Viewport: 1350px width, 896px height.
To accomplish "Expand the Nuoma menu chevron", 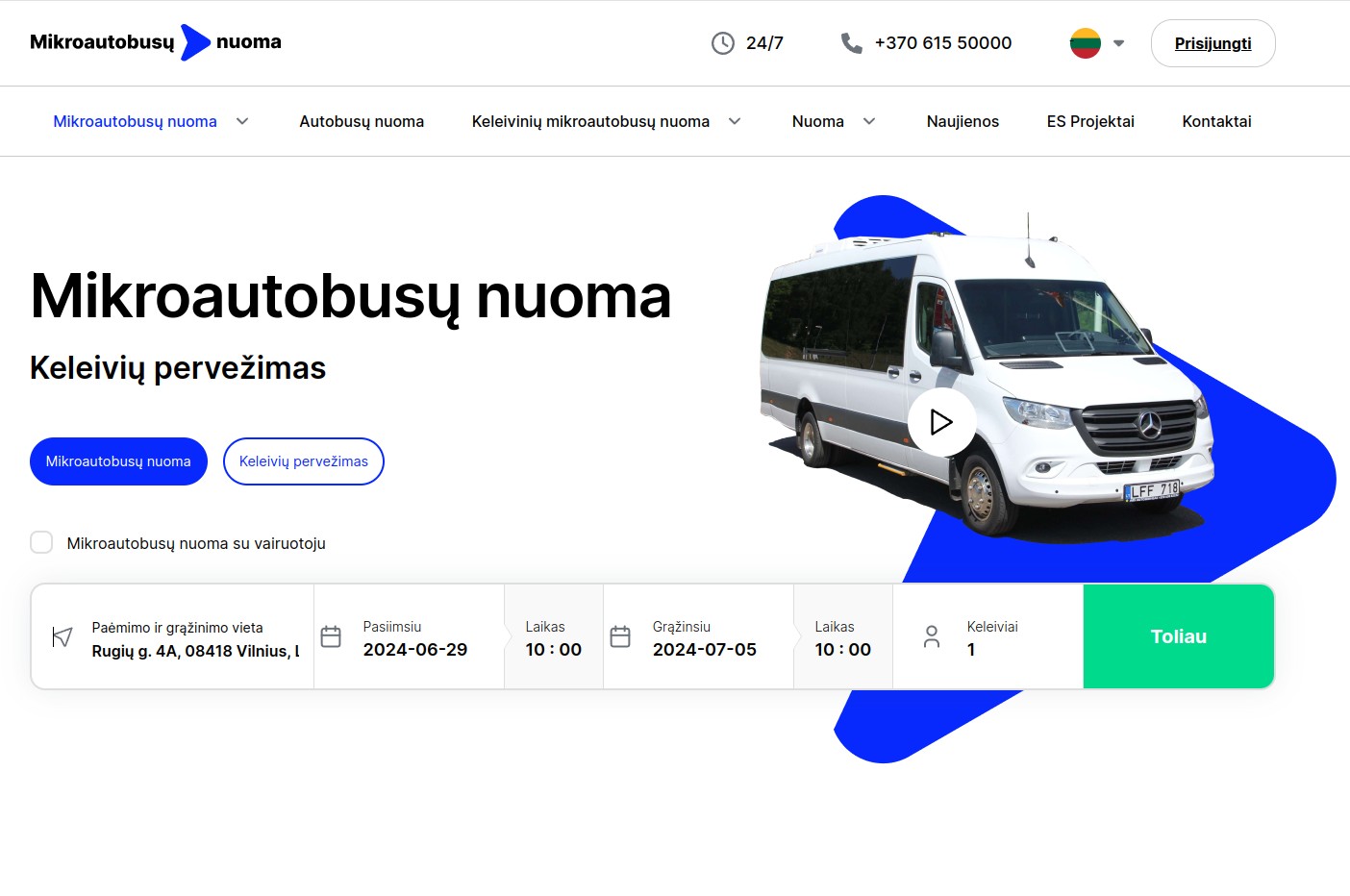I will pos(869,121).
